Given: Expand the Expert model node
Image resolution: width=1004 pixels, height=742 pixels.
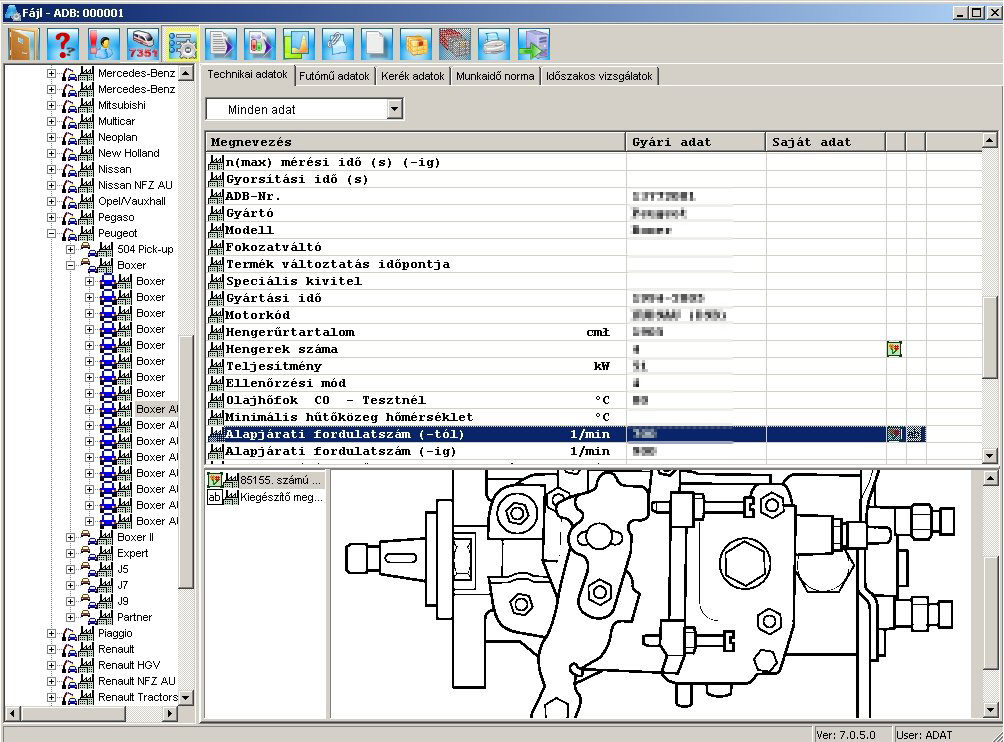Looking at the screenshot, I should pos(71,553).
